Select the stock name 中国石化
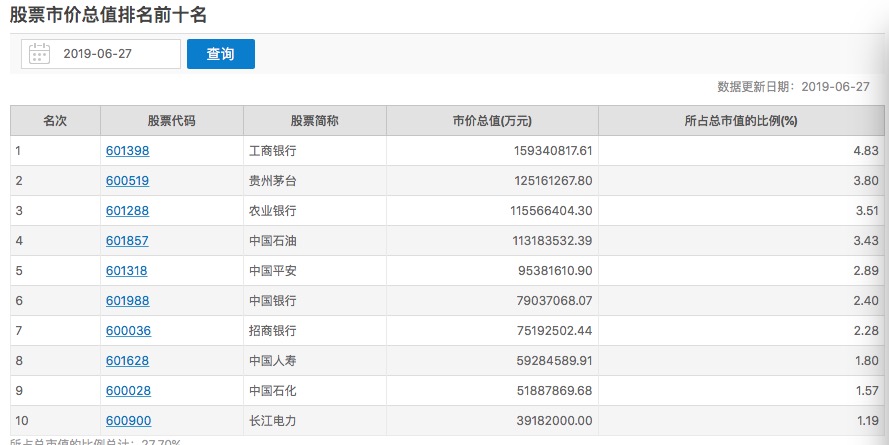The height and width of the screenshot is (445, 889). click(273, 391)
